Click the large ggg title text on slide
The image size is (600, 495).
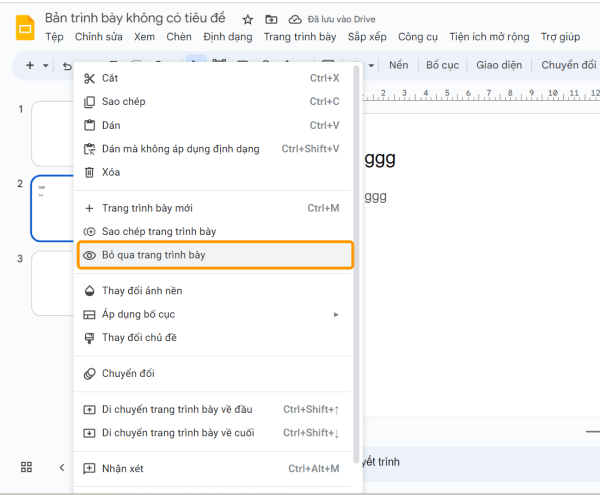[380, 159]
